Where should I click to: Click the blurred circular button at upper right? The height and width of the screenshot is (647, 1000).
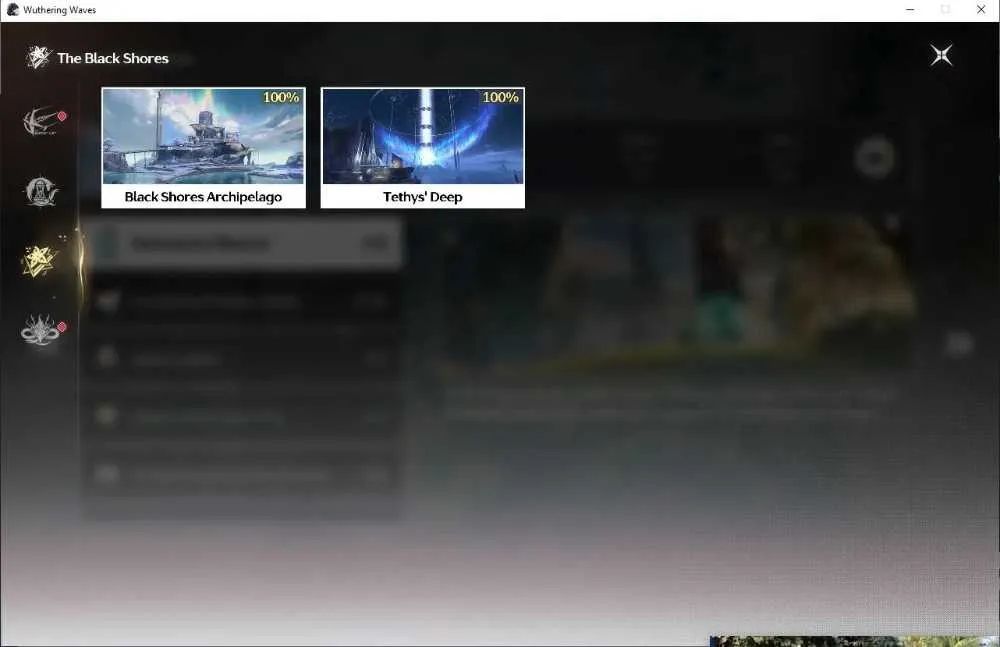[874, 157]
